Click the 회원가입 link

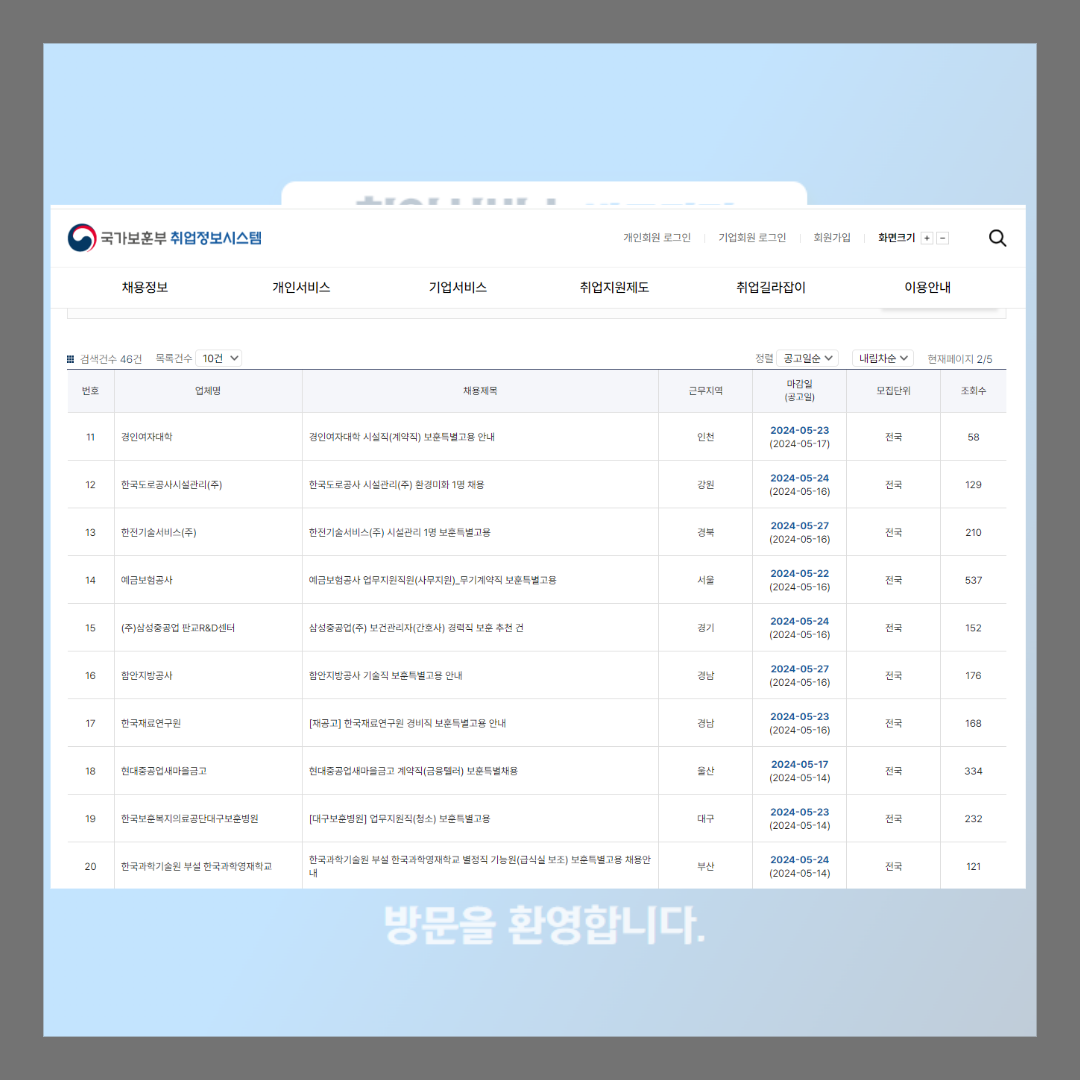[833, 238]
